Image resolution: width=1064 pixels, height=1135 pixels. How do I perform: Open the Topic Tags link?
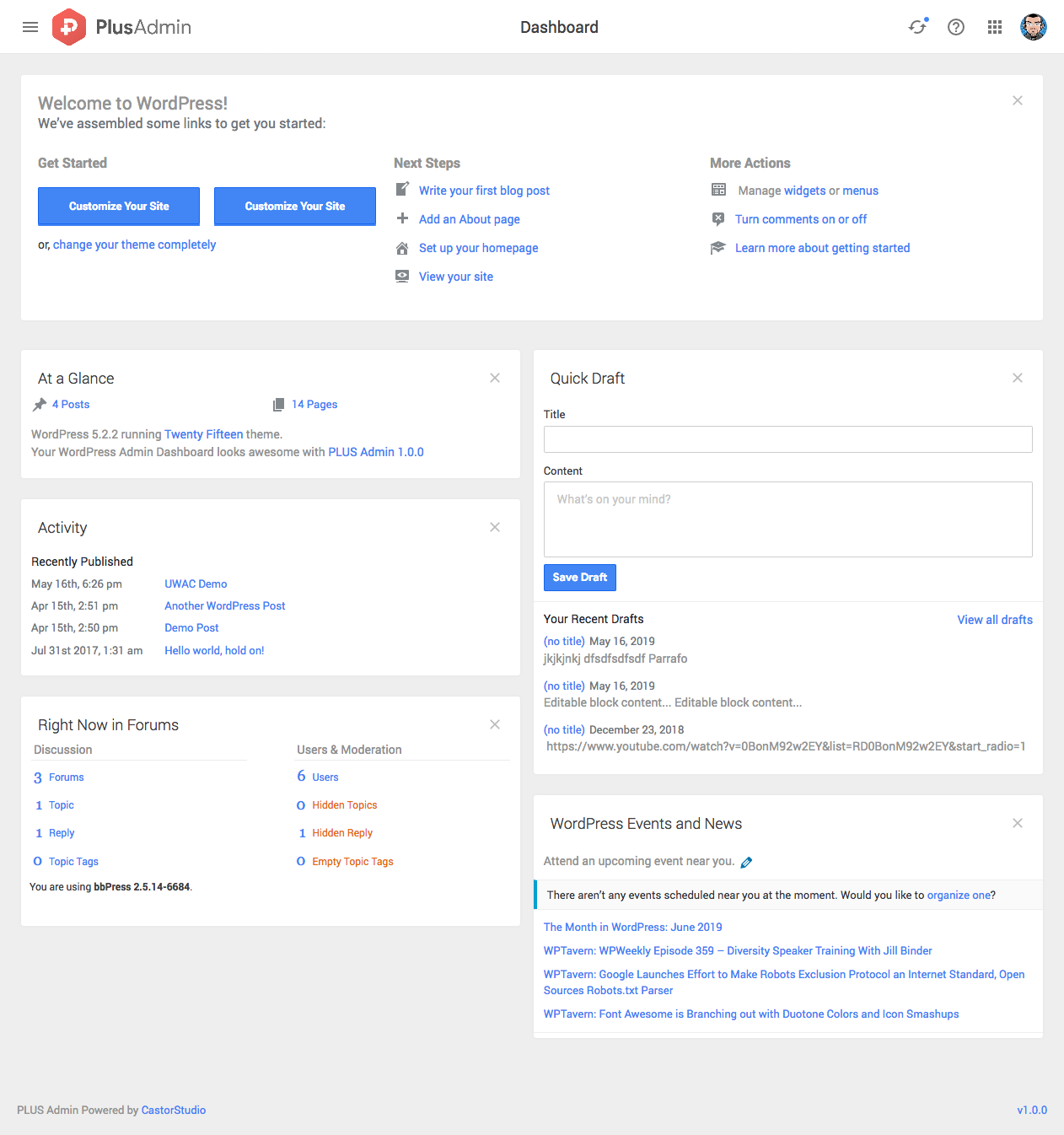click(66, 862)
